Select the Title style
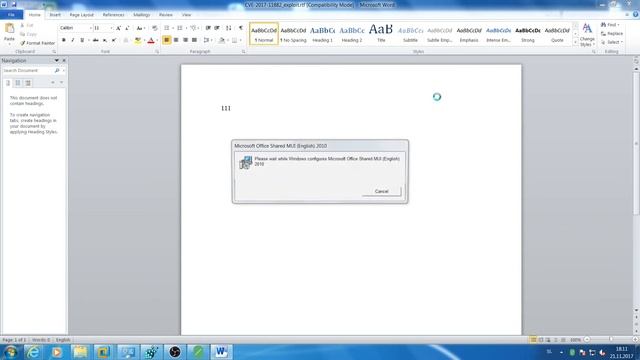640x360 pixels. [x=381, y=33]
